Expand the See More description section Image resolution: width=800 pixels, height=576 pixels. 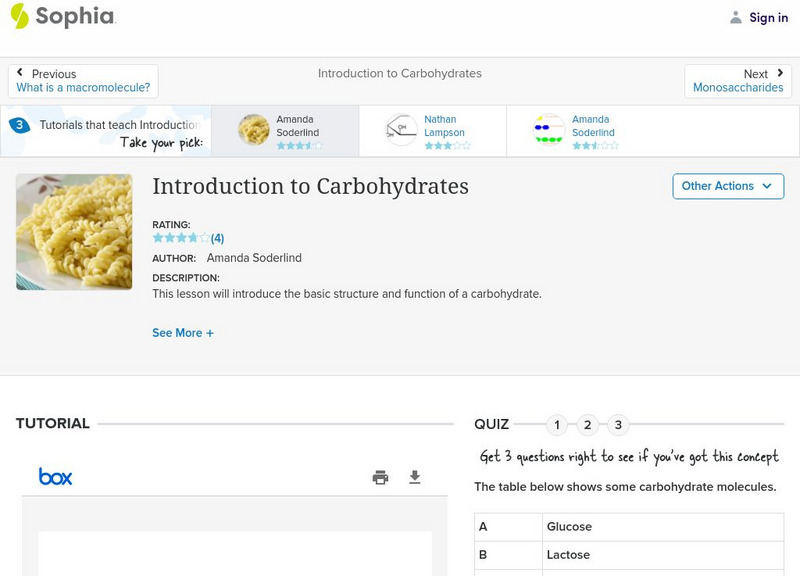[x=183, y=332]
